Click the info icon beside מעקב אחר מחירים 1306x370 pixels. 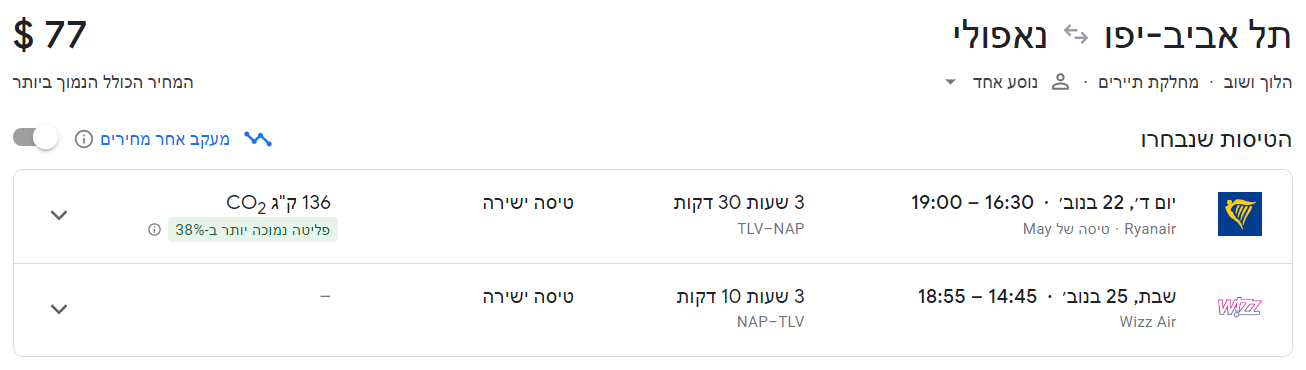coord(84,139)
